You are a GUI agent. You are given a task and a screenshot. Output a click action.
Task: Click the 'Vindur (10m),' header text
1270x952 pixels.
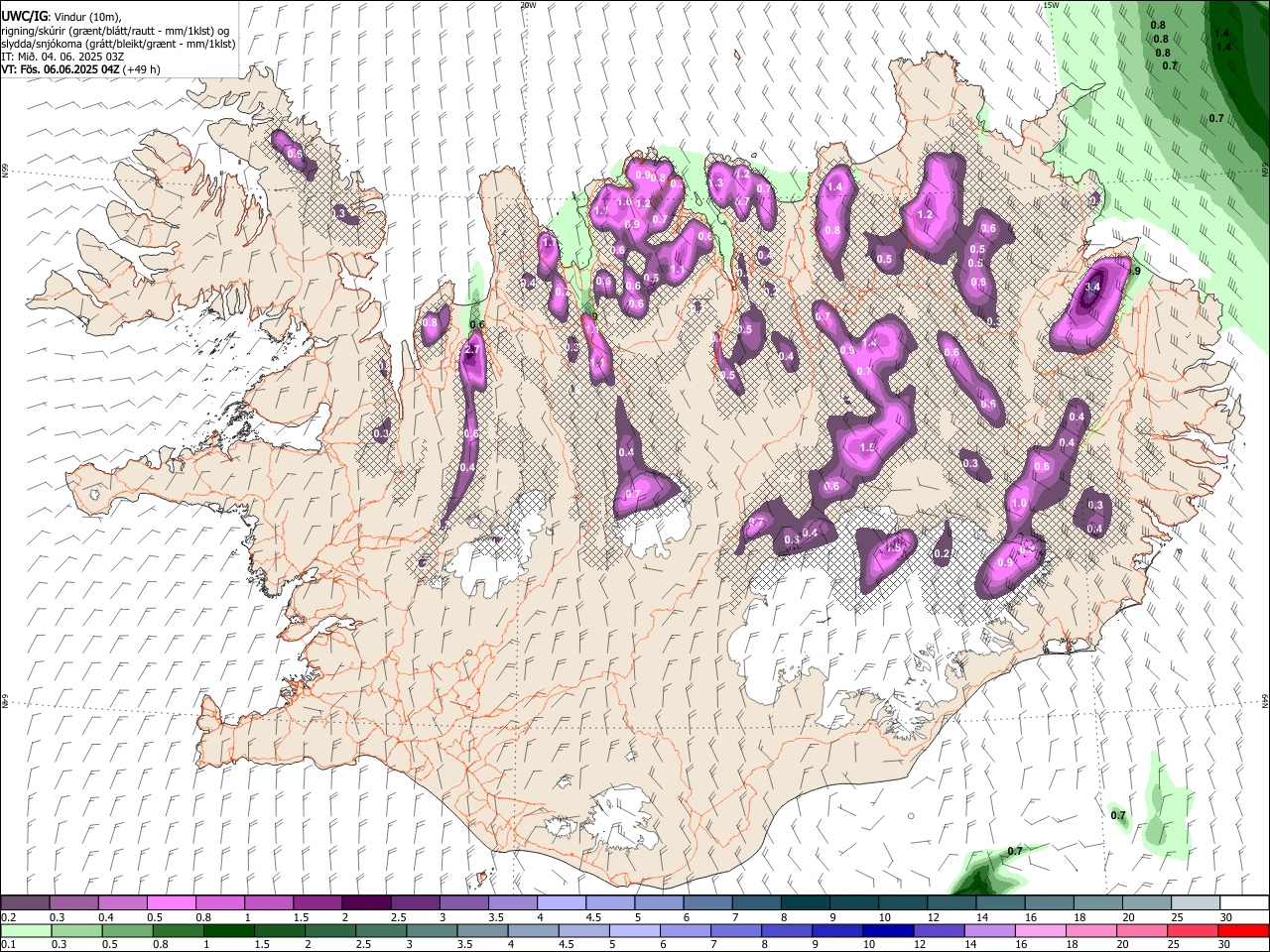86,17
